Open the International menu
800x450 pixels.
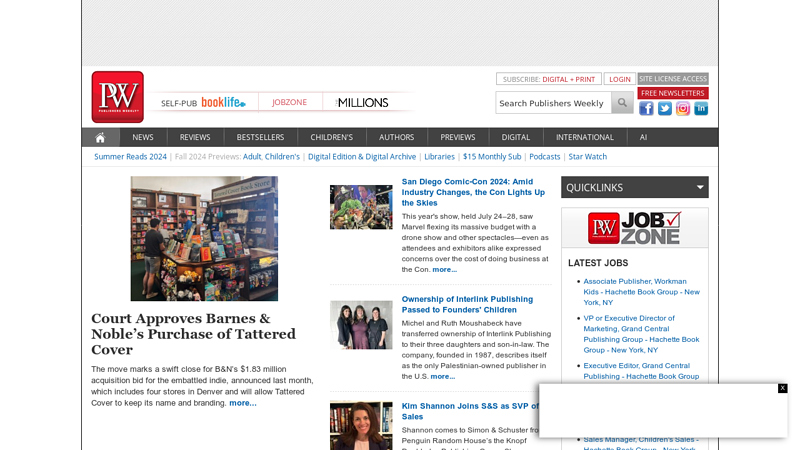[x=585, y=137]
